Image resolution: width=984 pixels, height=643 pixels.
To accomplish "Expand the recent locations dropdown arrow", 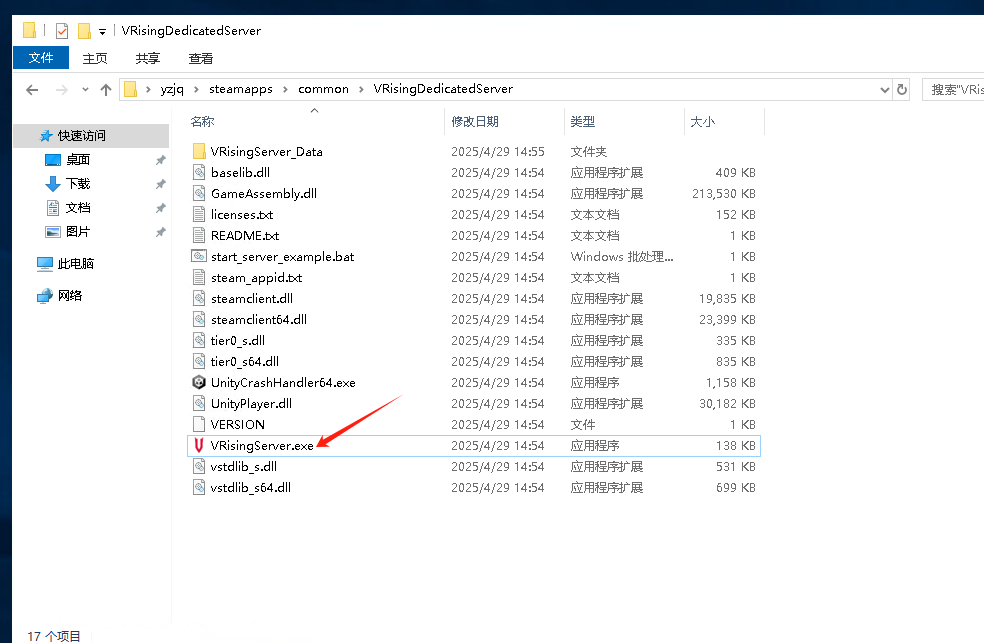I will point(85,90).
